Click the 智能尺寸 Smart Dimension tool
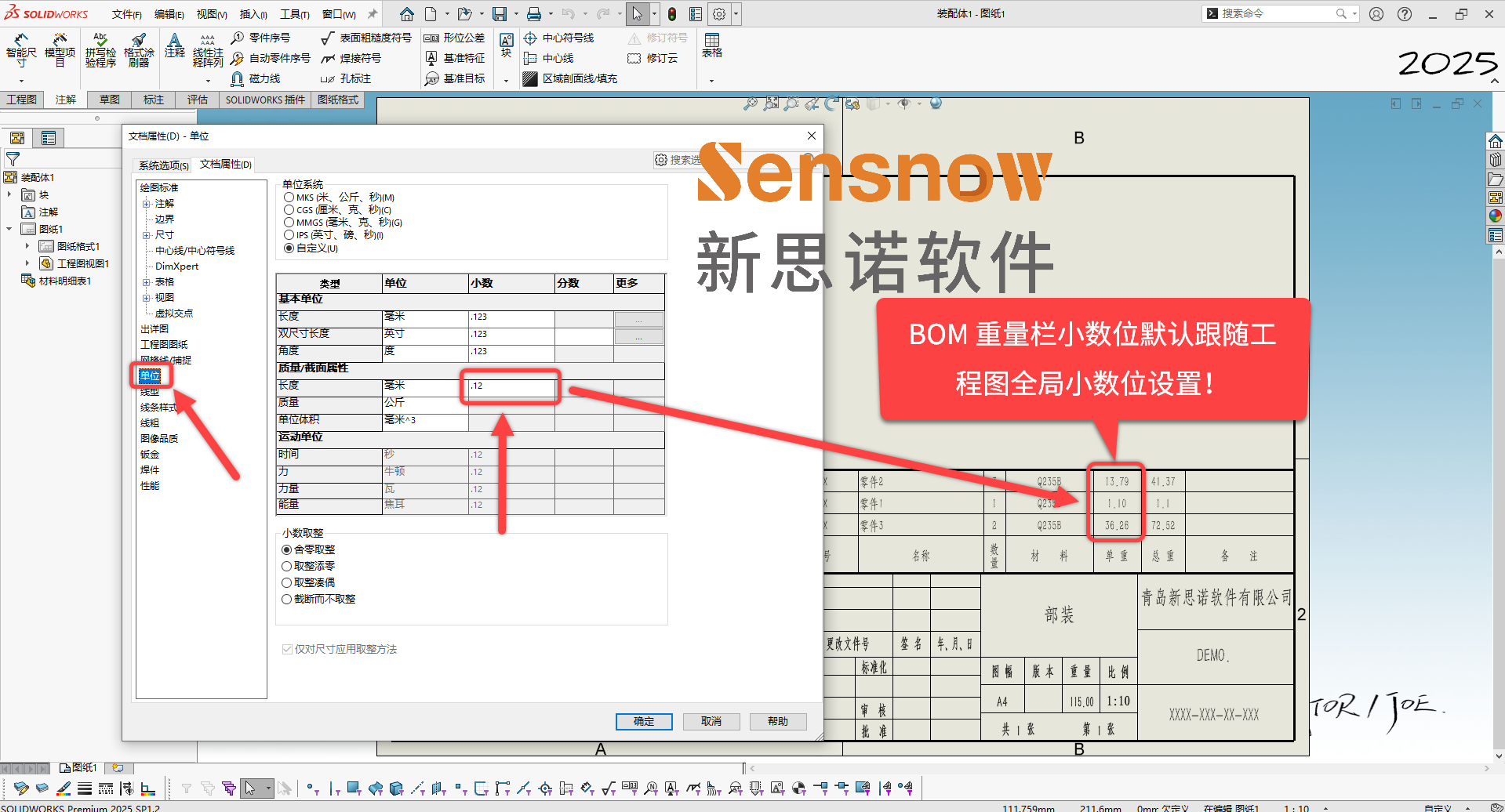The height and width of the screenshot is (812, 1505). point(21,50)
